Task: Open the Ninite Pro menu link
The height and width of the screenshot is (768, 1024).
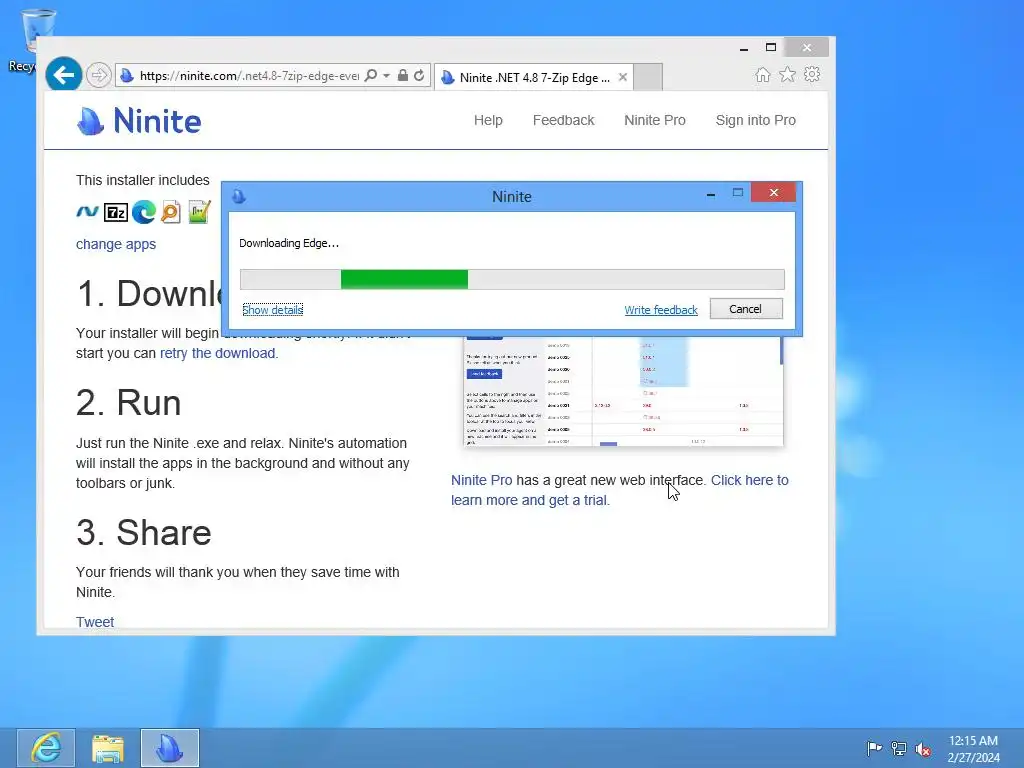Action: coord(655,120)
